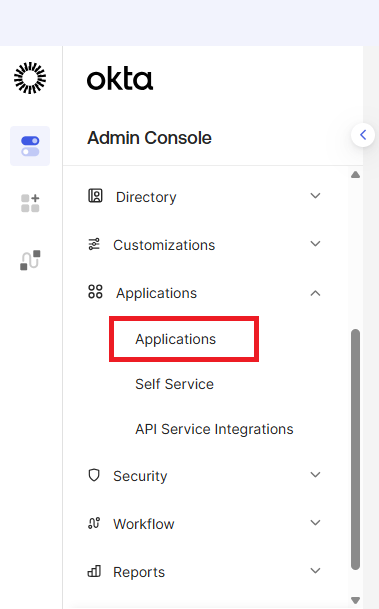This screenshot has height=609, width=379.
Task: Go to the Self Service link
Action: 174,384
